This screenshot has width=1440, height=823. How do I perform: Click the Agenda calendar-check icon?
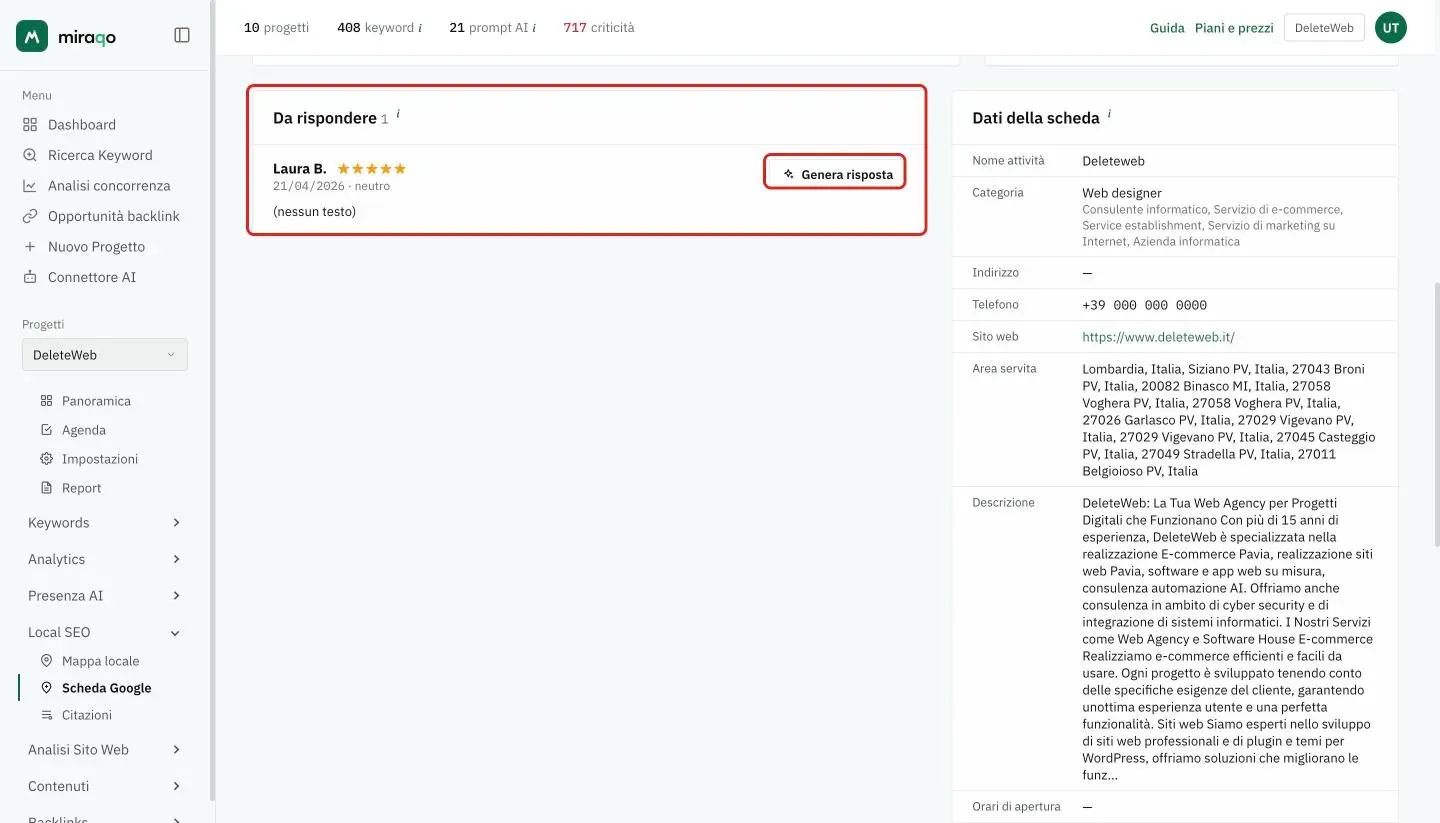(x=46, y=430)
